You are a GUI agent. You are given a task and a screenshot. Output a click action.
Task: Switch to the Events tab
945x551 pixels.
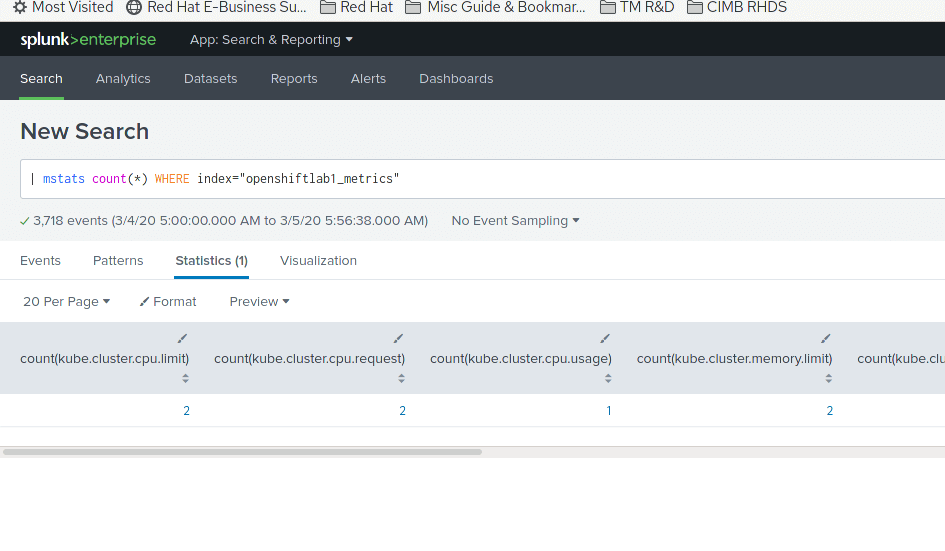[40, 260]
